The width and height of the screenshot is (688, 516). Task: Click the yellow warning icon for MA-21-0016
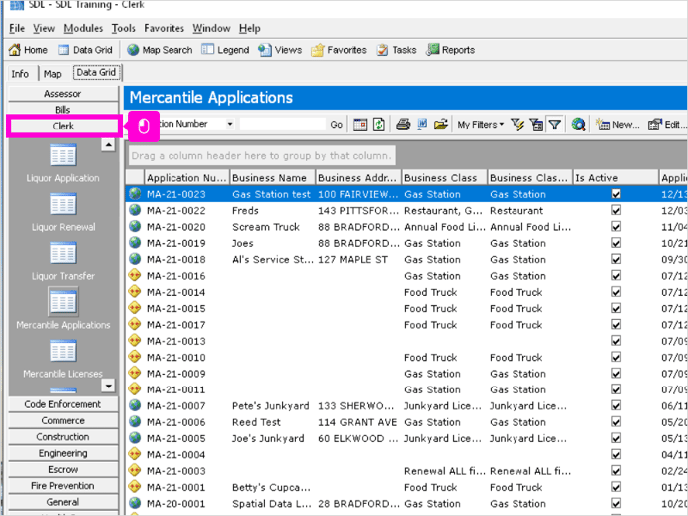135,276
